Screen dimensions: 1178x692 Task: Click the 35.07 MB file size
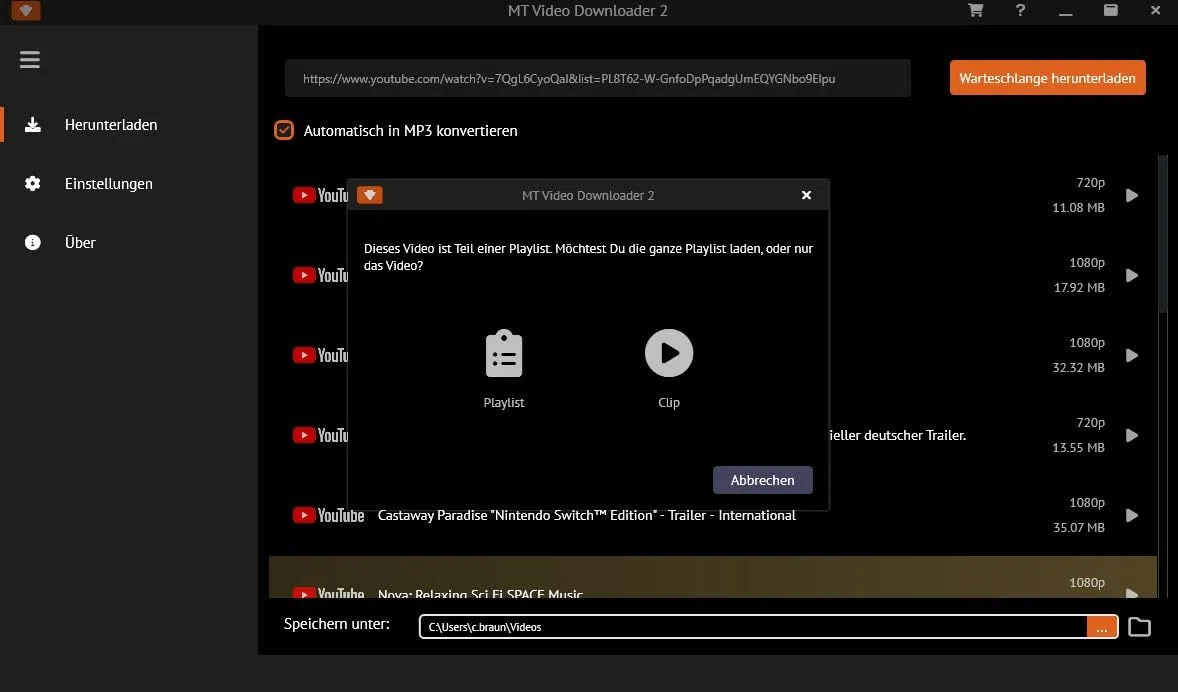click(x=1078, y=527)
